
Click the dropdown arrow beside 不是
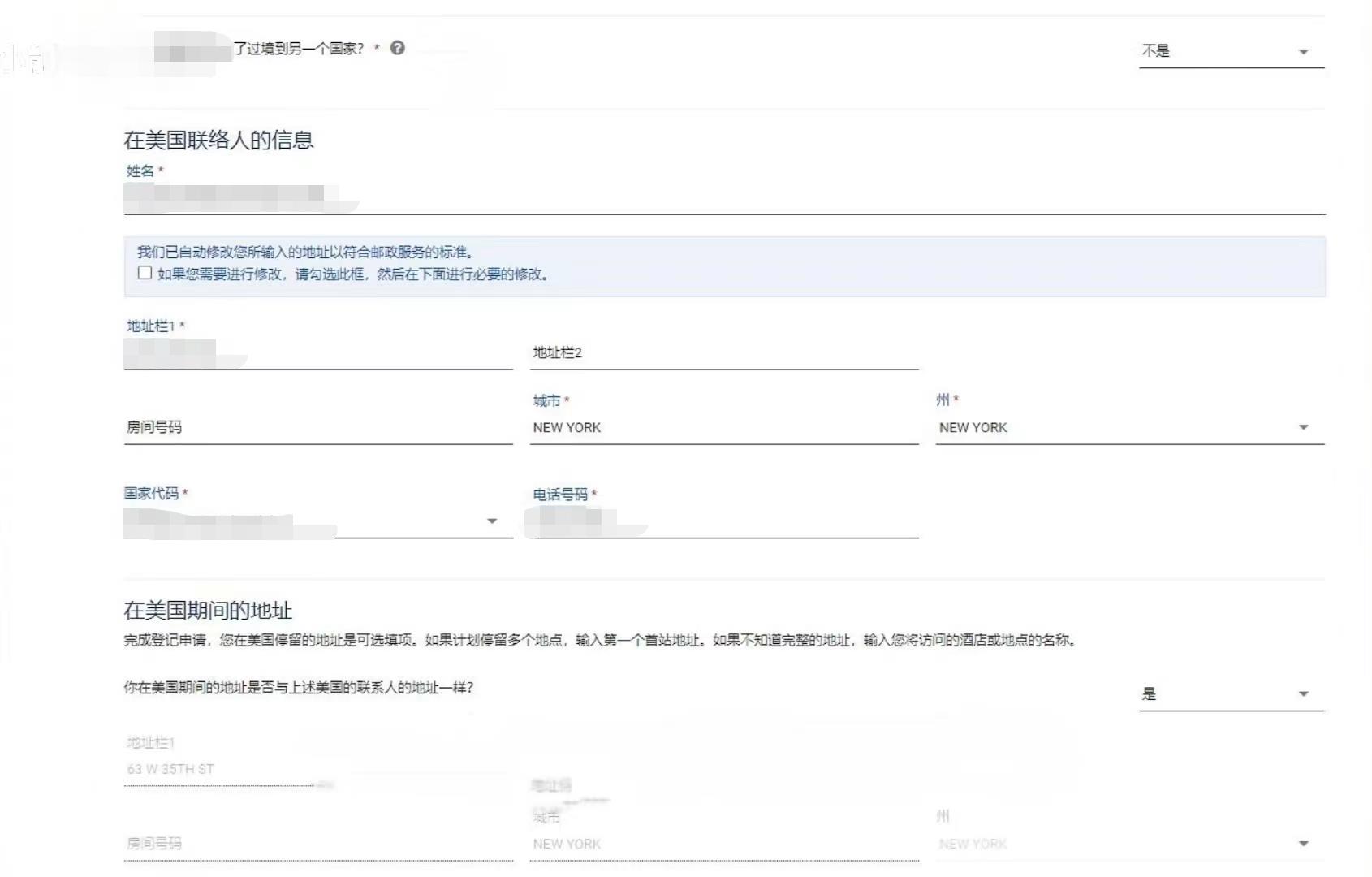(1303, 50)
